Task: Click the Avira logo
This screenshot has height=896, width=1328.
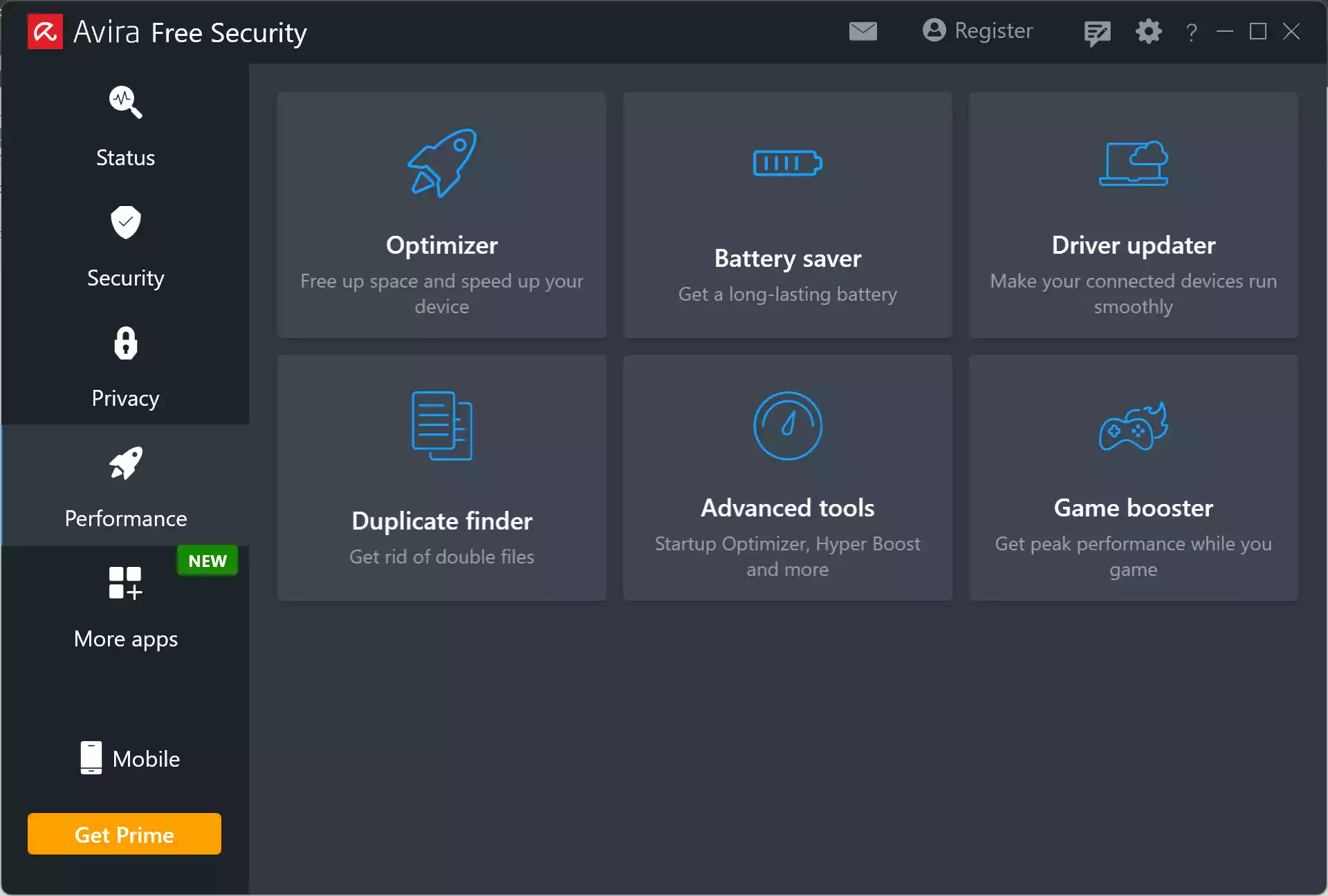Action: pyautogui.click(x=44, y=31)
